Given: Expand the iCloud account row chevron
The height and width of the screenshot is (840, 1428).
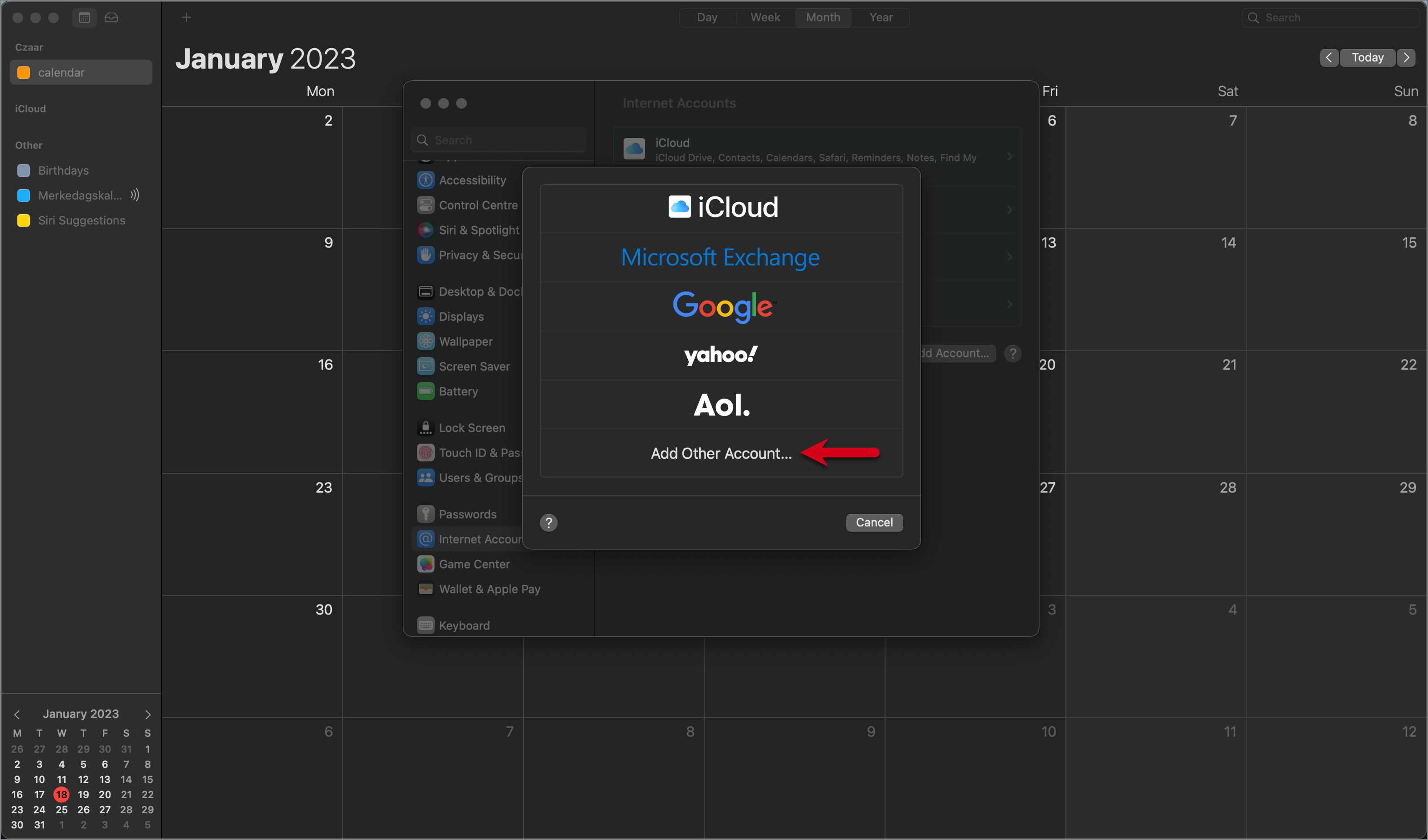Looking at the screenshot, I should [1010, 156].
